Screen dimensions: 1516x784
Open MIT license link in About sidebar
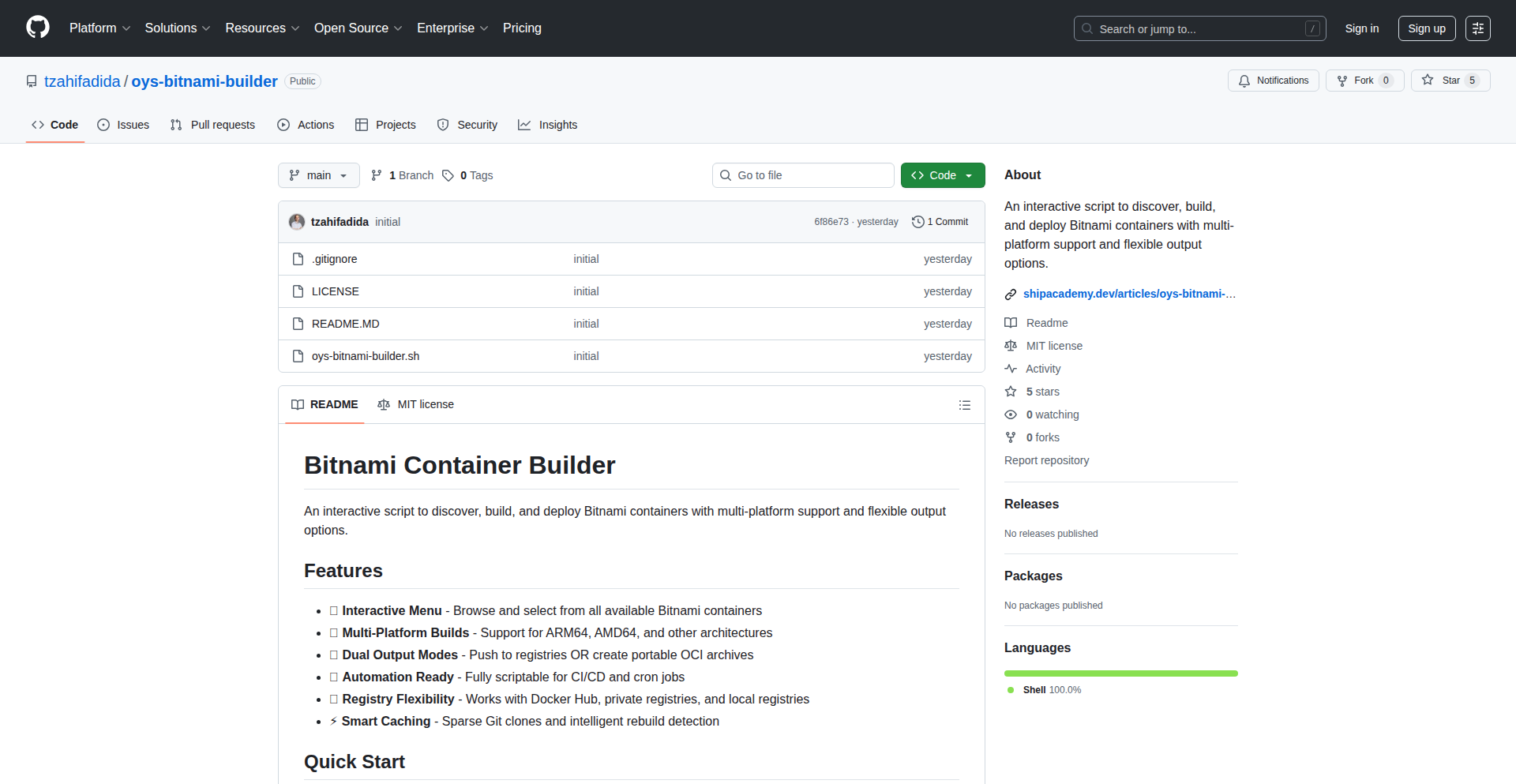(1043, 346)
